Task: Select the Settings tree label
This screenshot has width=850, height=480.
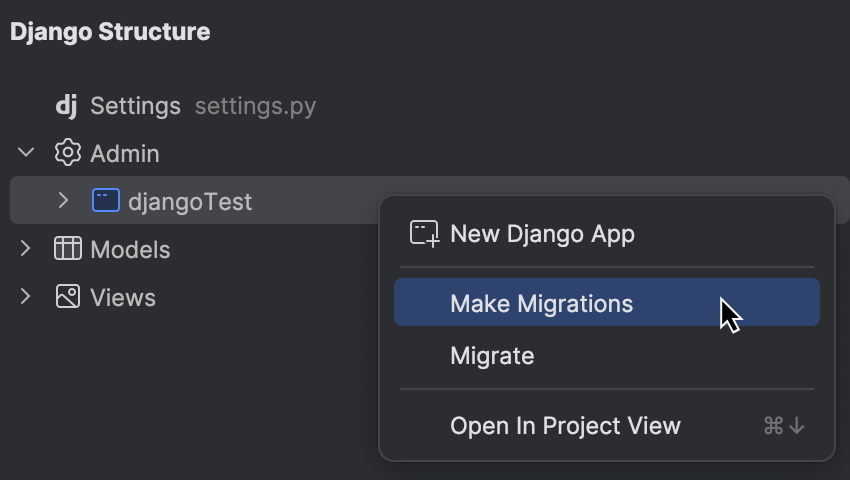Action: pos(136,106)
